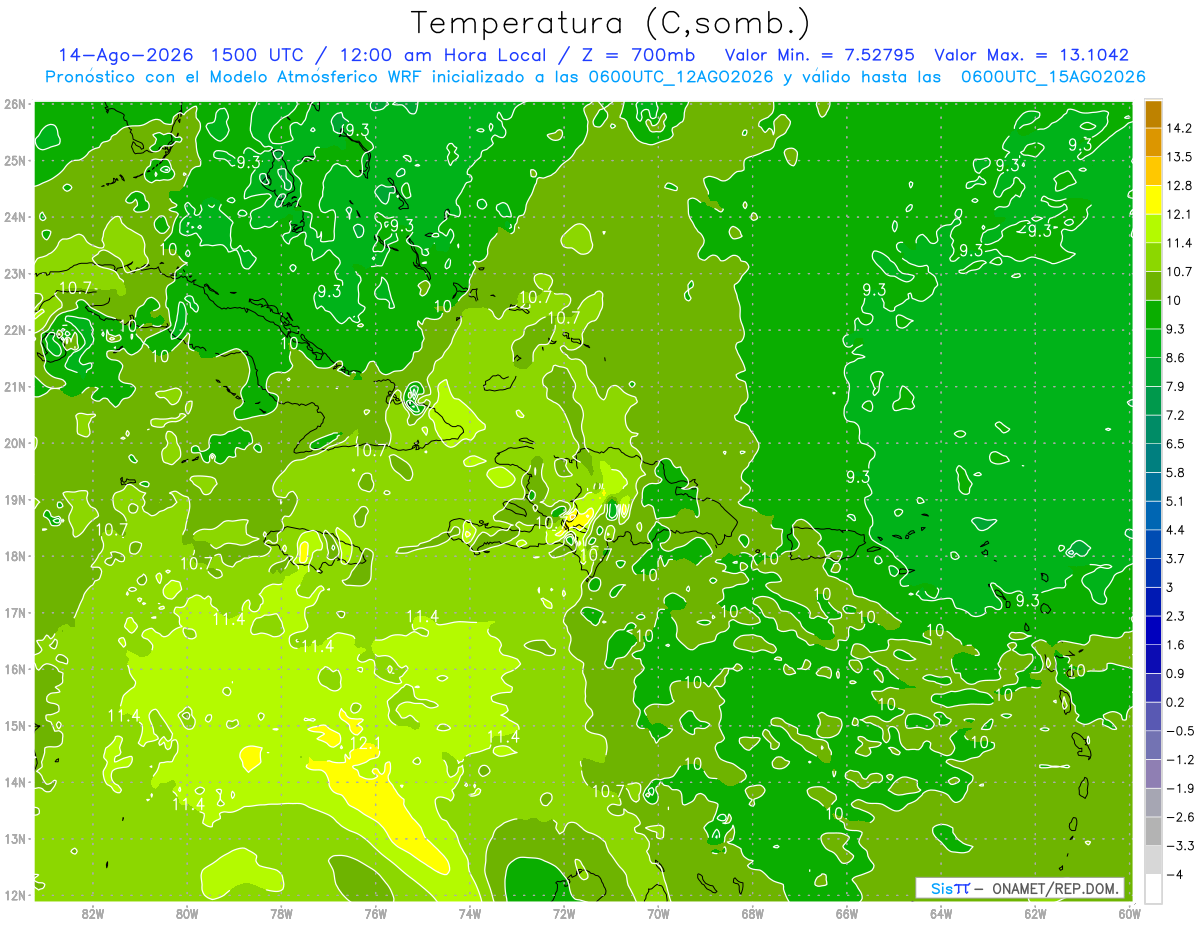Click the "25N" latitude label
1200x927 pixels.
15,160
